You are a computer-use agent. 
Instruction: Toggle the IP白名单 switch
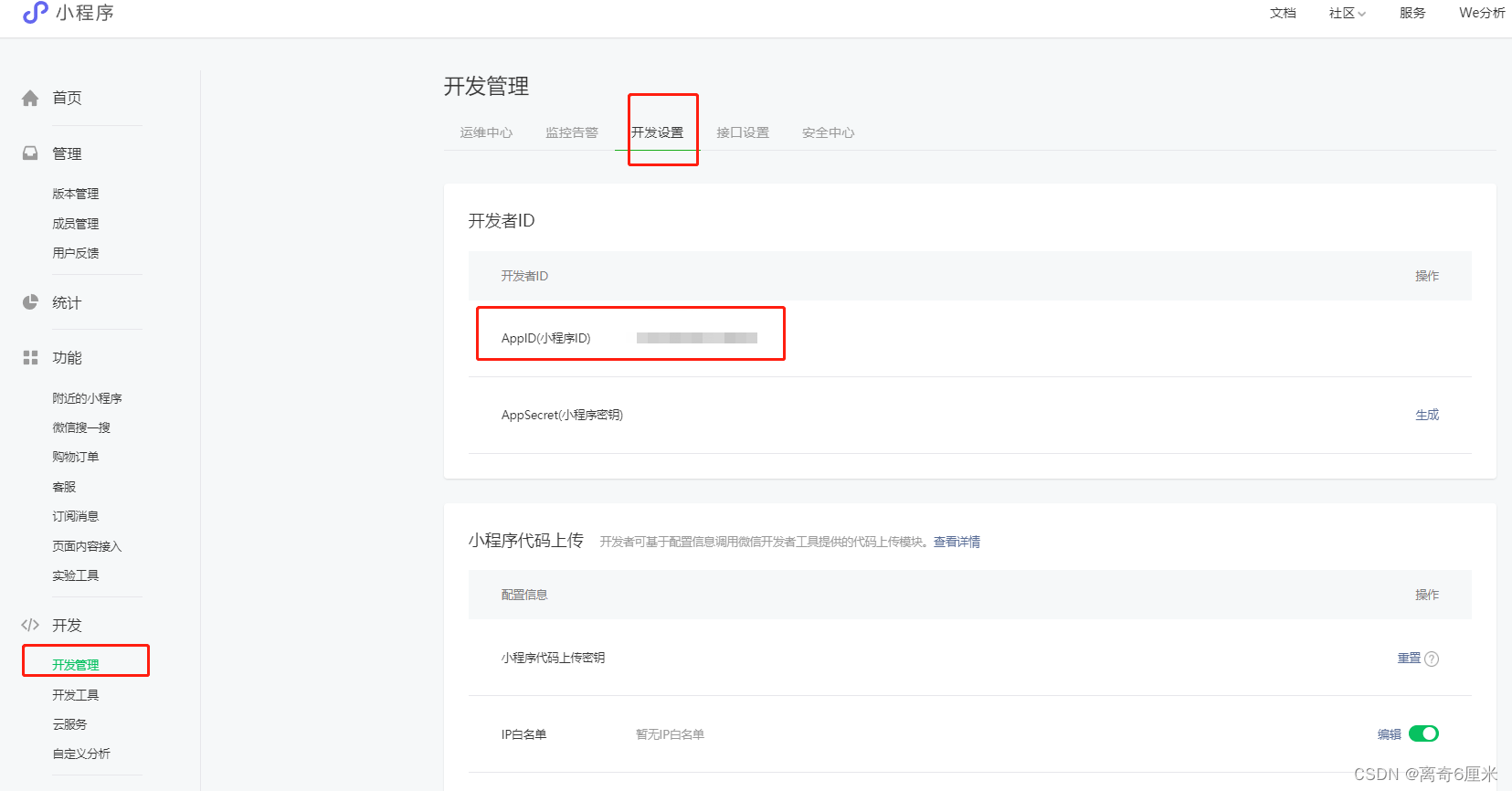(x=1423, y=733)
